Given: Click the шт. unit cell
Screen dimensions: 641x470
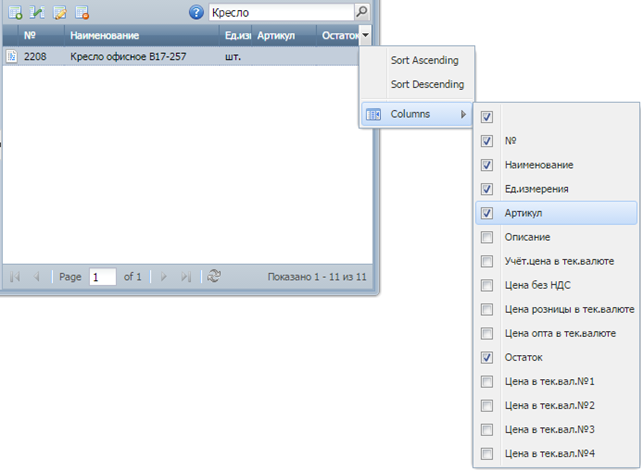Looking at the screenshot, I should click(x=236, y=56).
